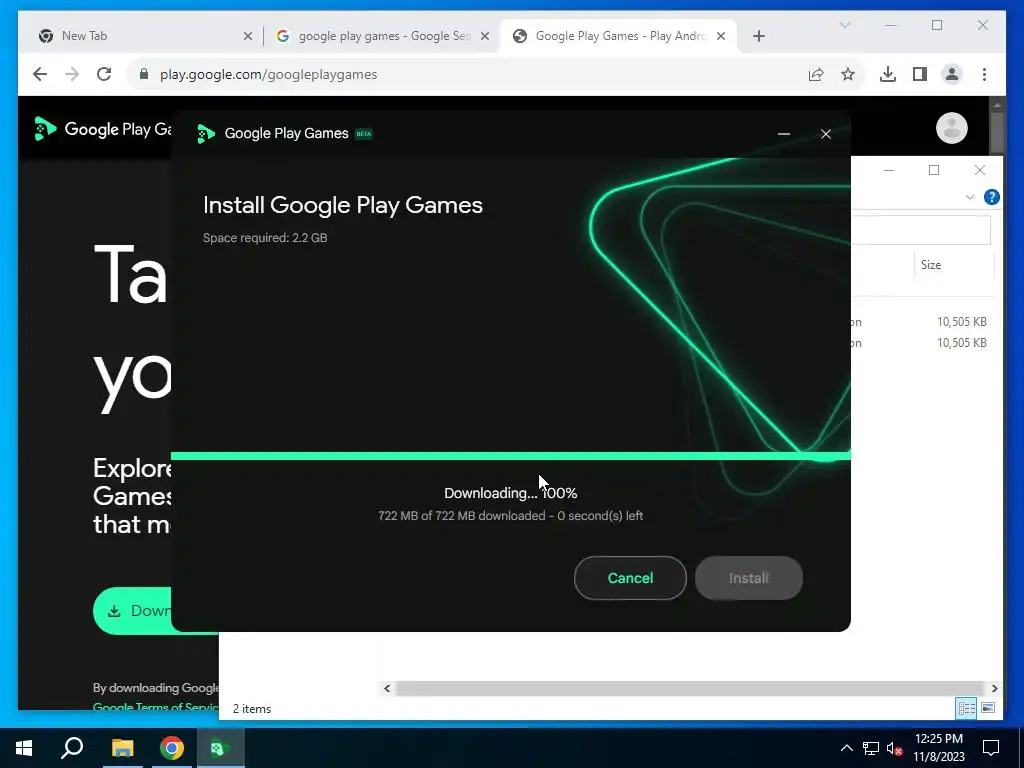Viewport: 1024px width, 768px height.
Task: Select second 10,505 KB file row
Action: click(x=922, y=343)
